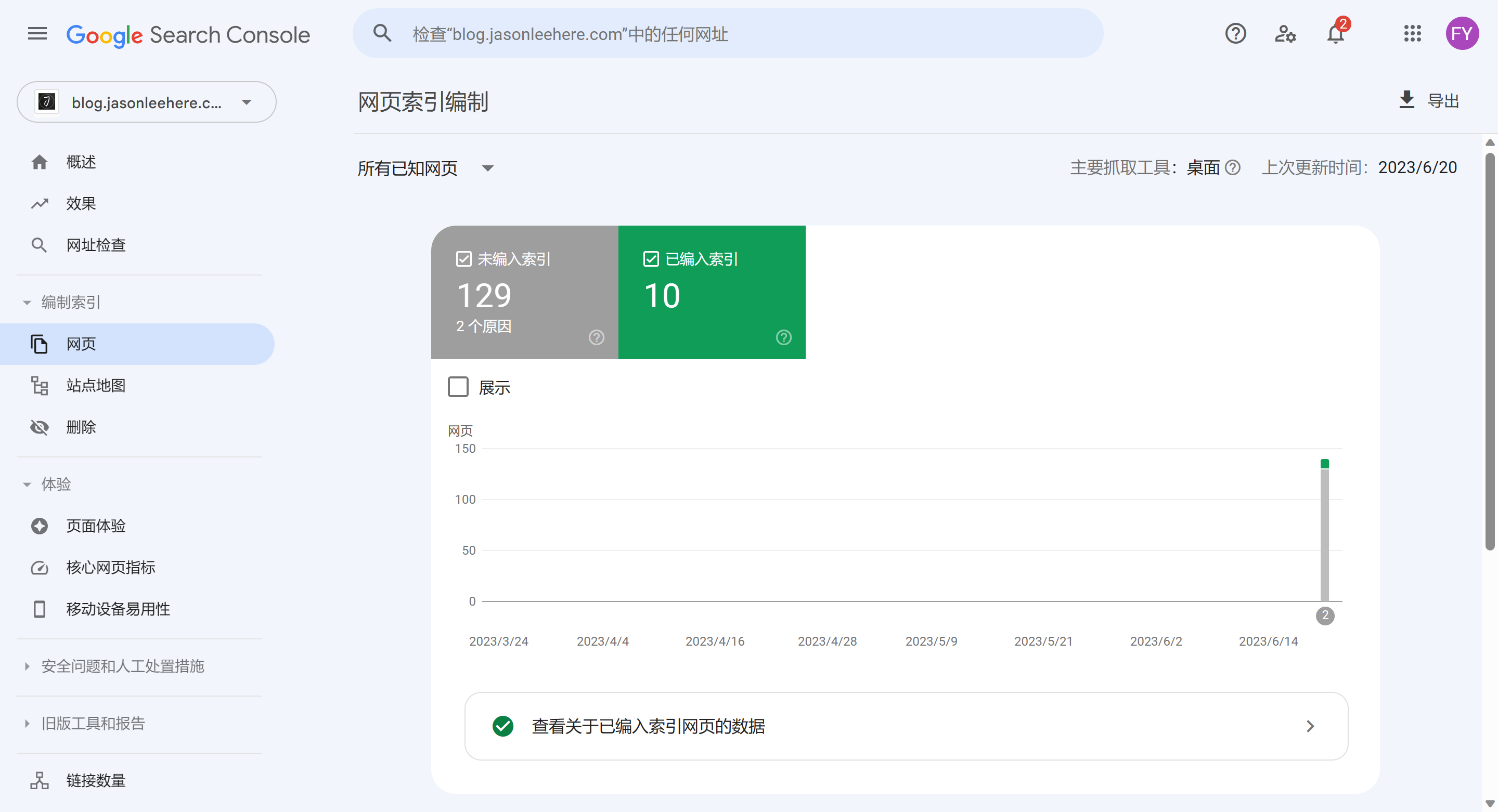Click the 网页索引编制 page title
This screenshot has height=812, width=1498.
click(x=423, y=102)
